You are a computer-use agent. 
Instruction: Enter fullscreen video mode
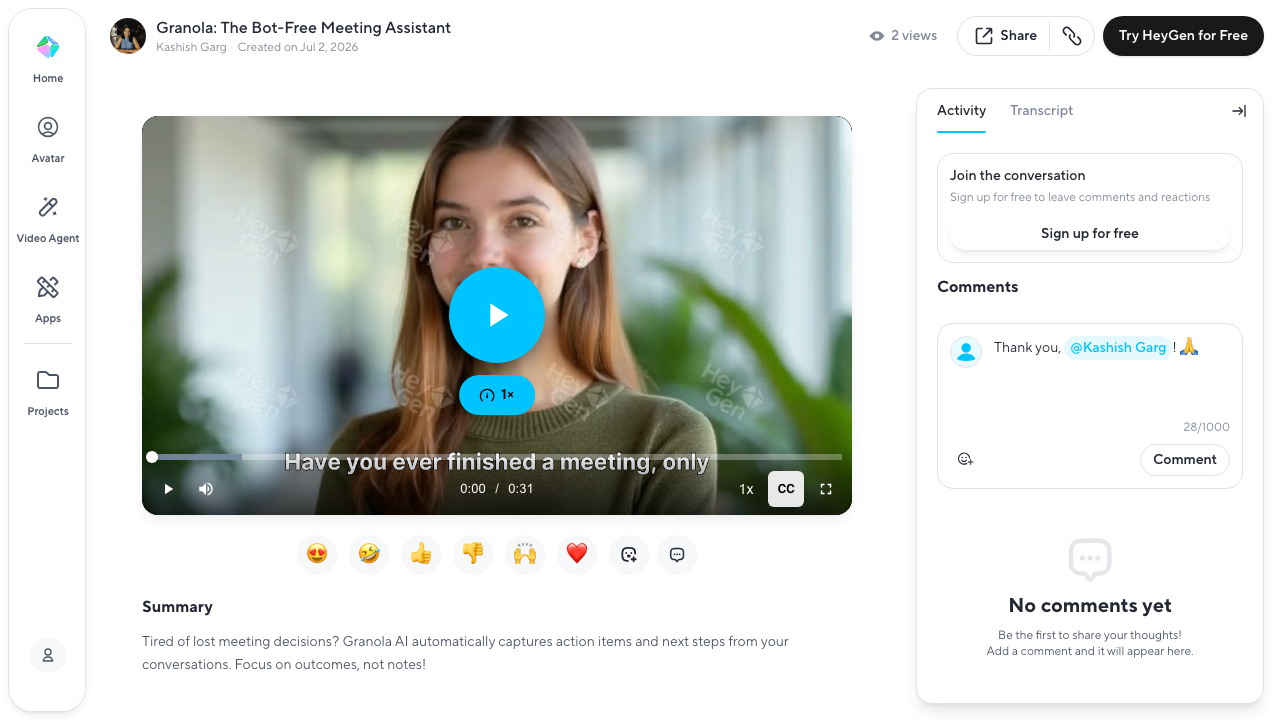tap(826, 489)
